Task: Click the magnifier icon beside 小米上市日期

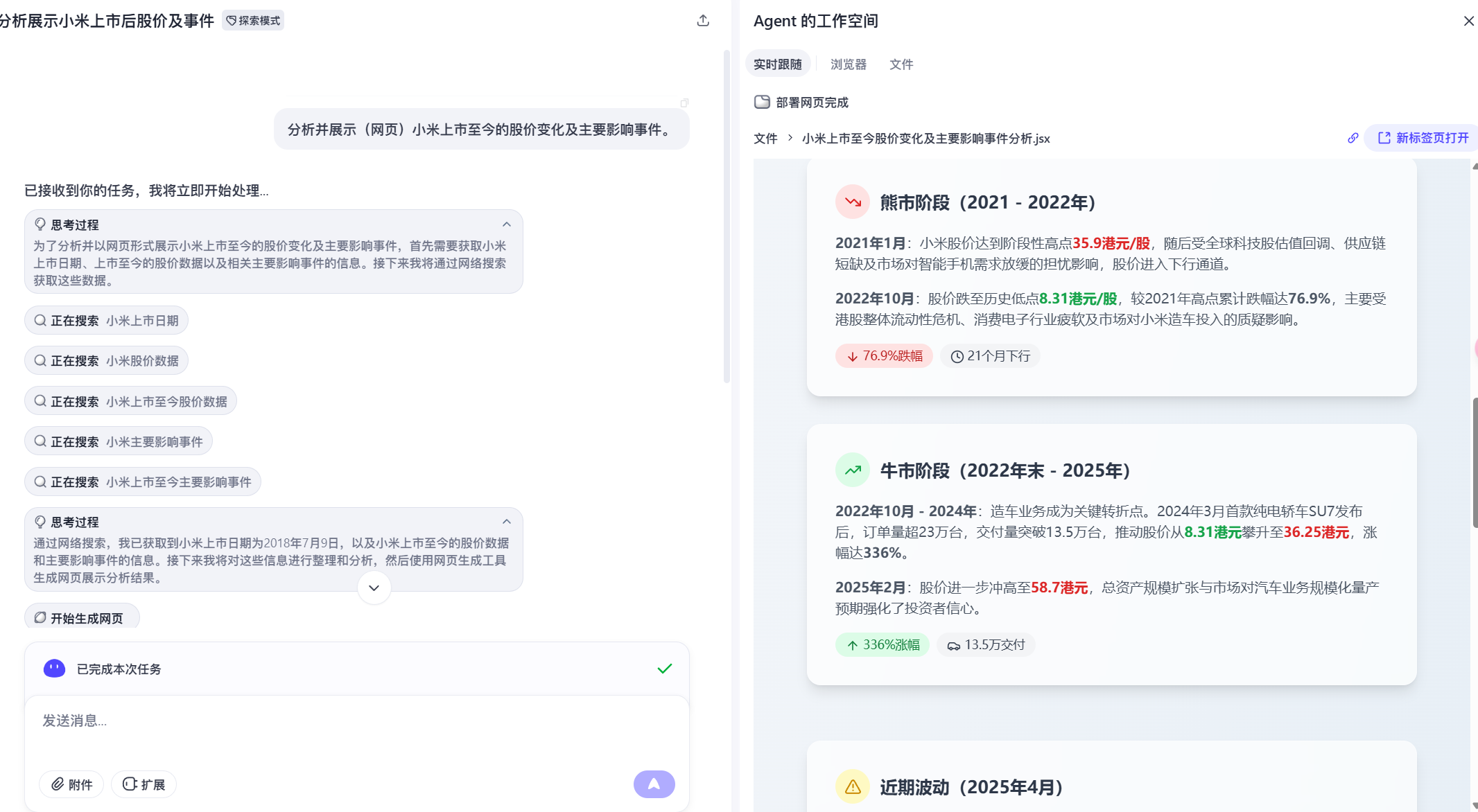Action: 40,320
